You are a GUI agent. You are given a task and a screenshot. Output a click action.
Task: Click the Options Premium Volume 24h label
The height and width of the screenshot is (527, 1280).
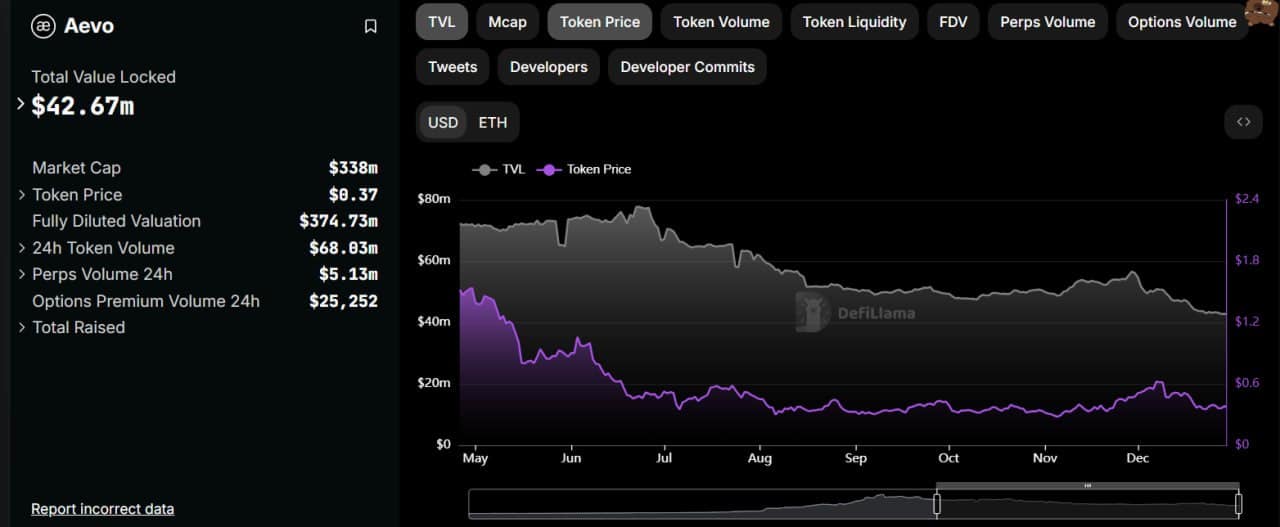click(x=146, y=301)
